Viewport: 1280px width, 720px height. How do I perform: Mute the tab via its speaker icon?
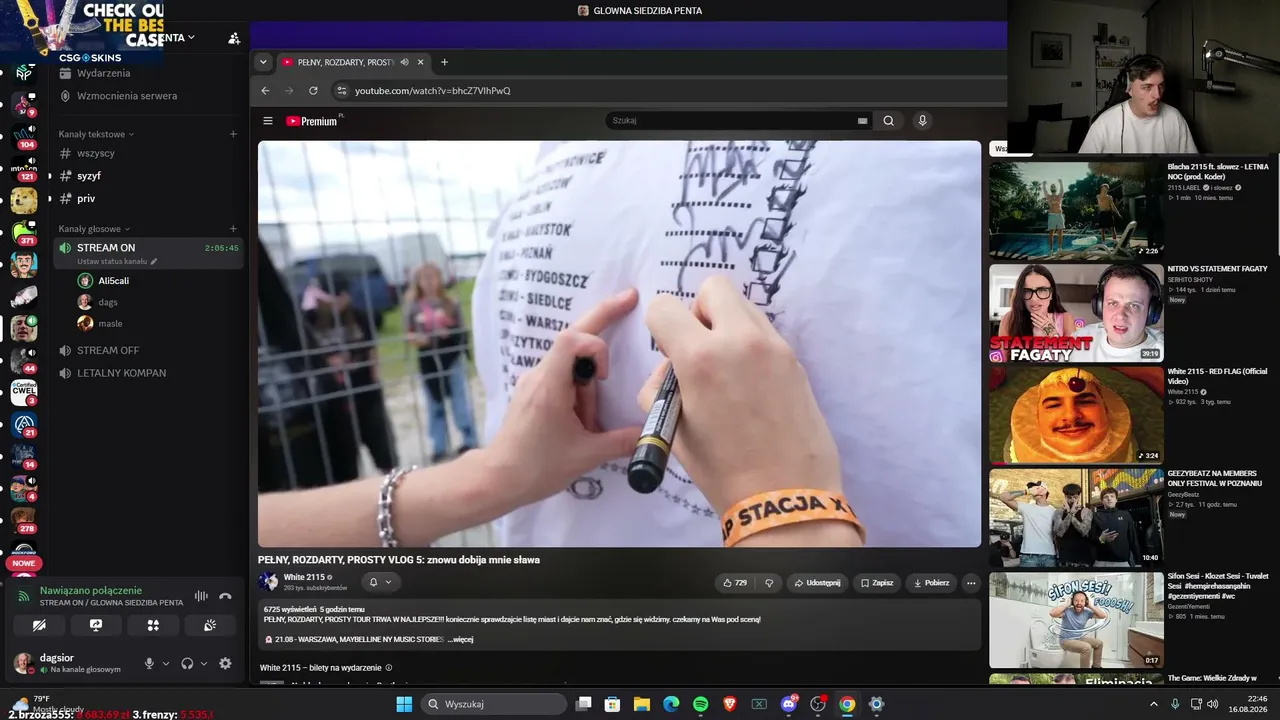click(405, 62)
